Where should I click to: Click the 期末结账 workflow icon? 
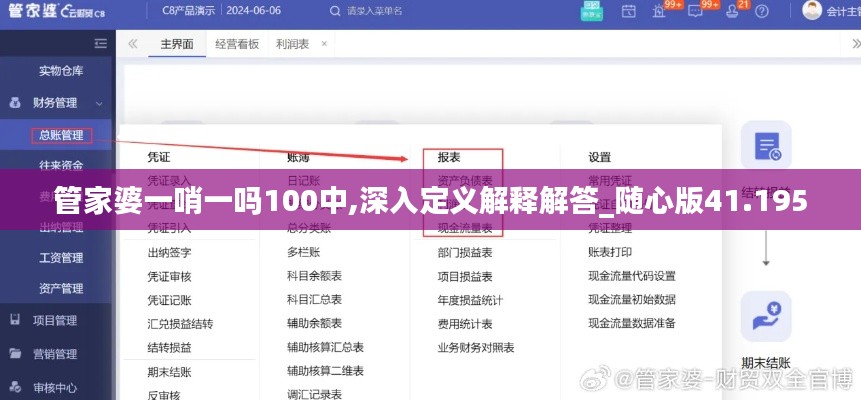[766, 316]
